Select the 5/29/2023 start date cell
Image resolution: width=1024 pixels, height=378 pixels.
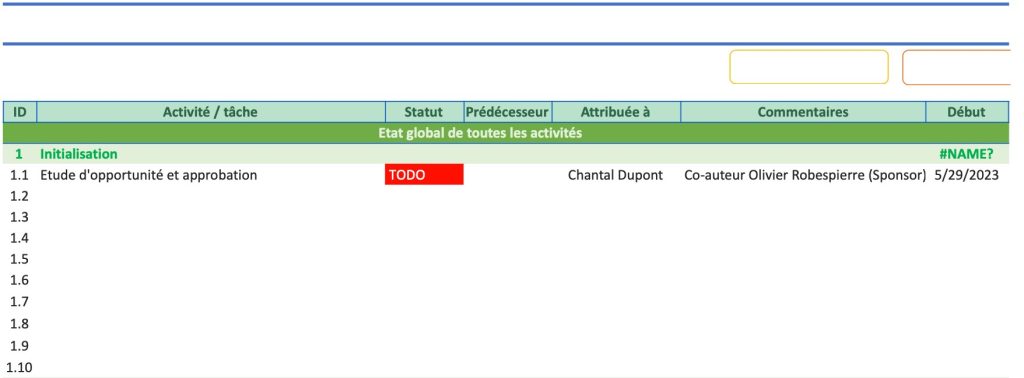pos(967,175)
